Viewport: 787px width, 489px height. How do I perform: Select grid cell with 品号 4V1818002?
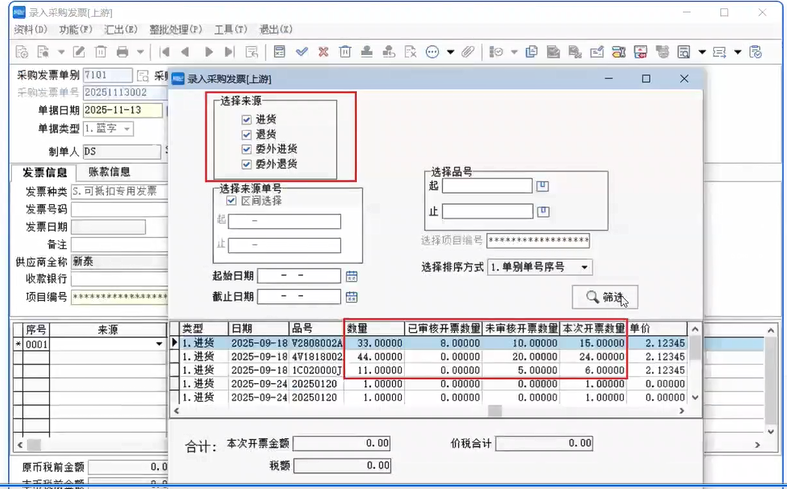[317, 356]
